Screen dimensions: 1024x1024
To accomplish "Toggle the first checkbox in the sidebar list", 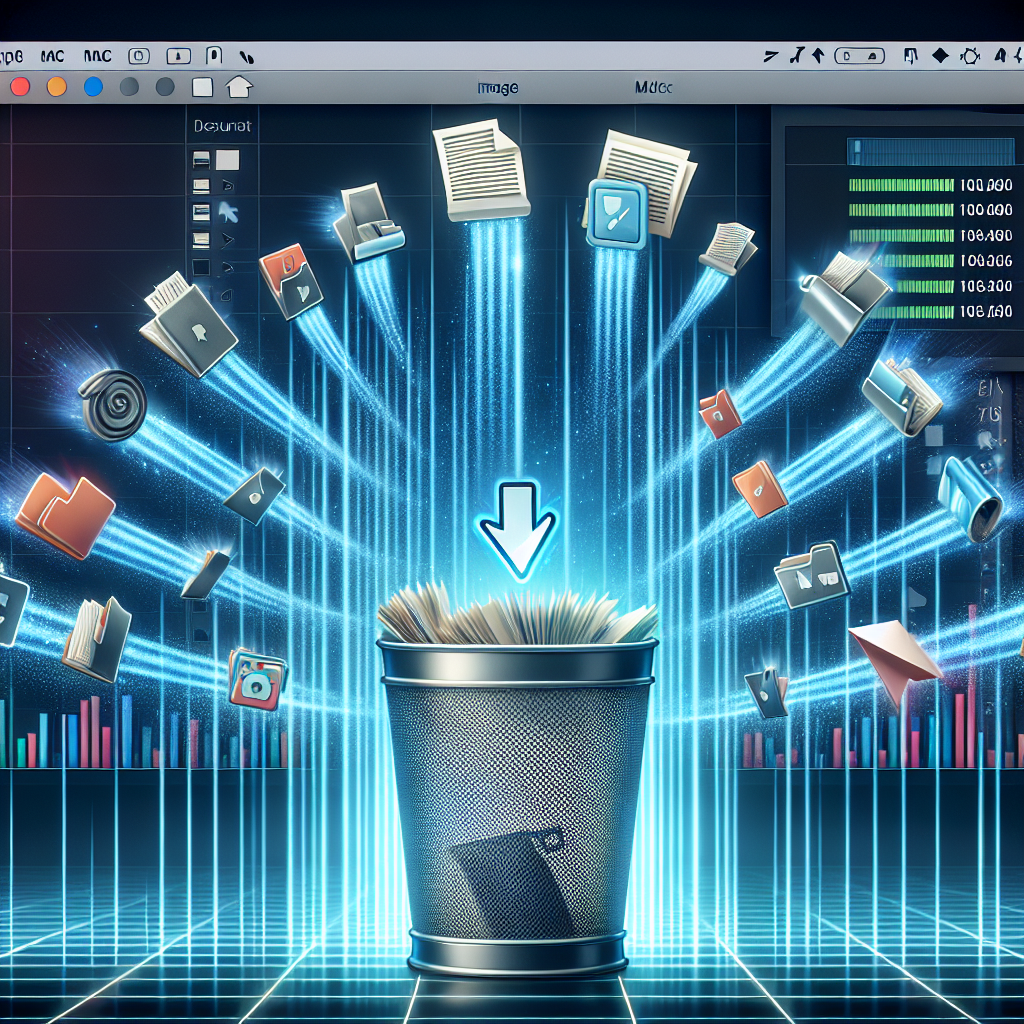I will [201, 159].
